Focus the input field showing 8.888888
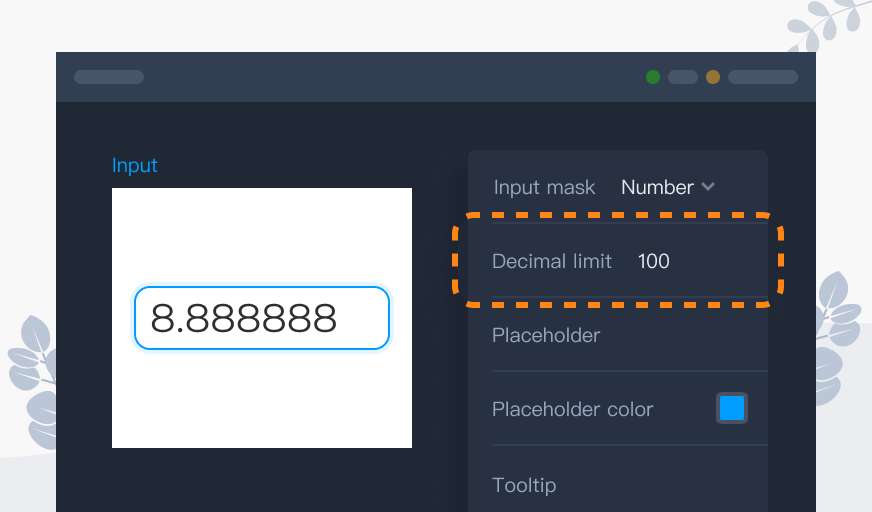 261,319
